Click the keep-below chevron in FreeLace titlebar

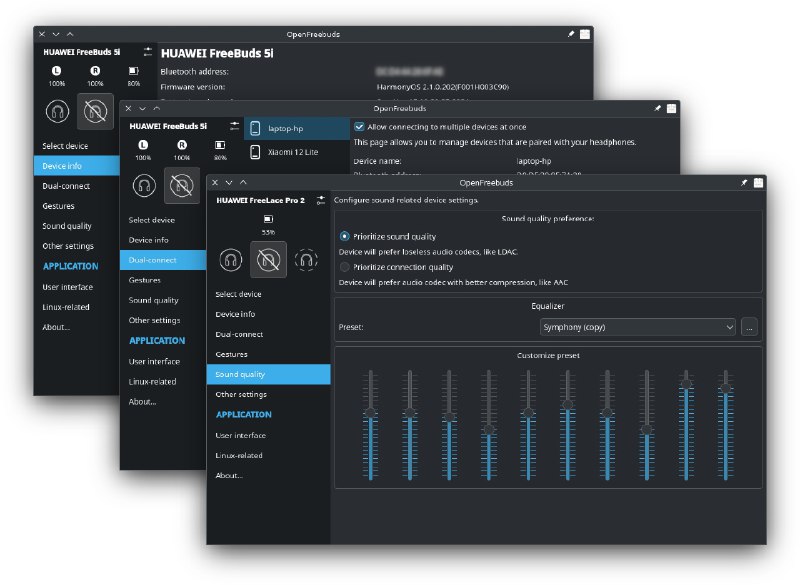pos(229,183)
